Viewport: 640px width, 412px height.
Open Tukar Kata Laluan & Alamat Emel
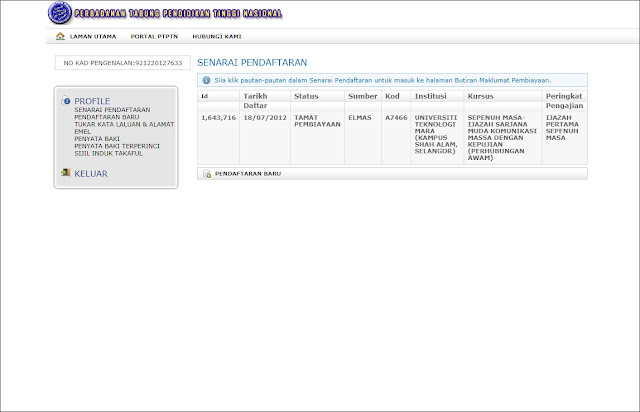[124, 128]
